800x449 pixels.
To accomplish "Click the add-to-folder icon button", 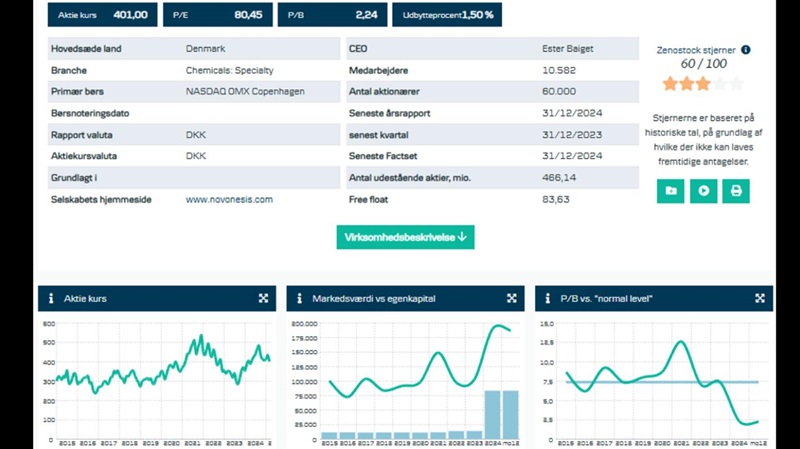I will [x=670, y=190].
